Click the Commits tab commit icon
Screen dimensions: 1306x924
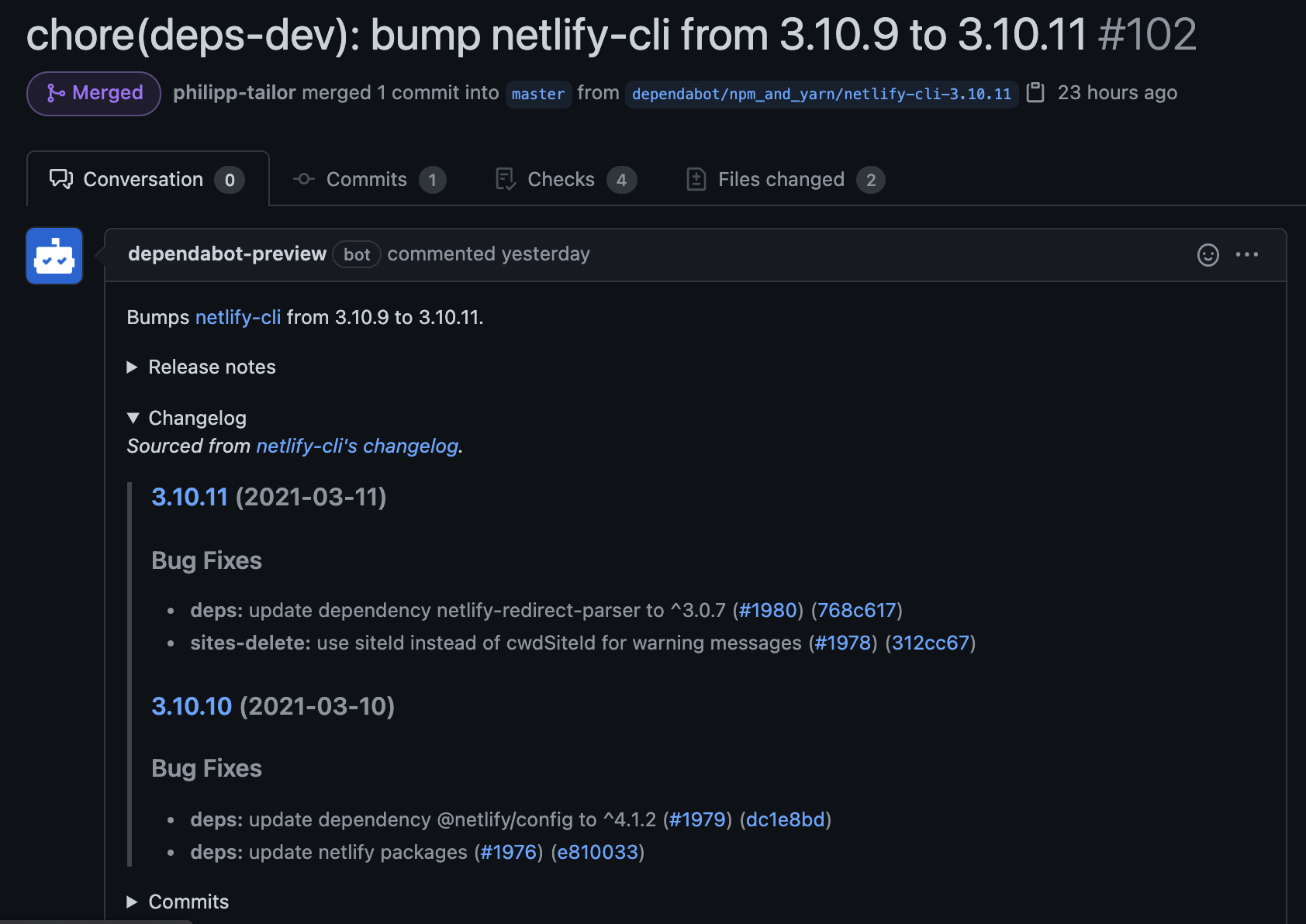click(x=303, y=179)
